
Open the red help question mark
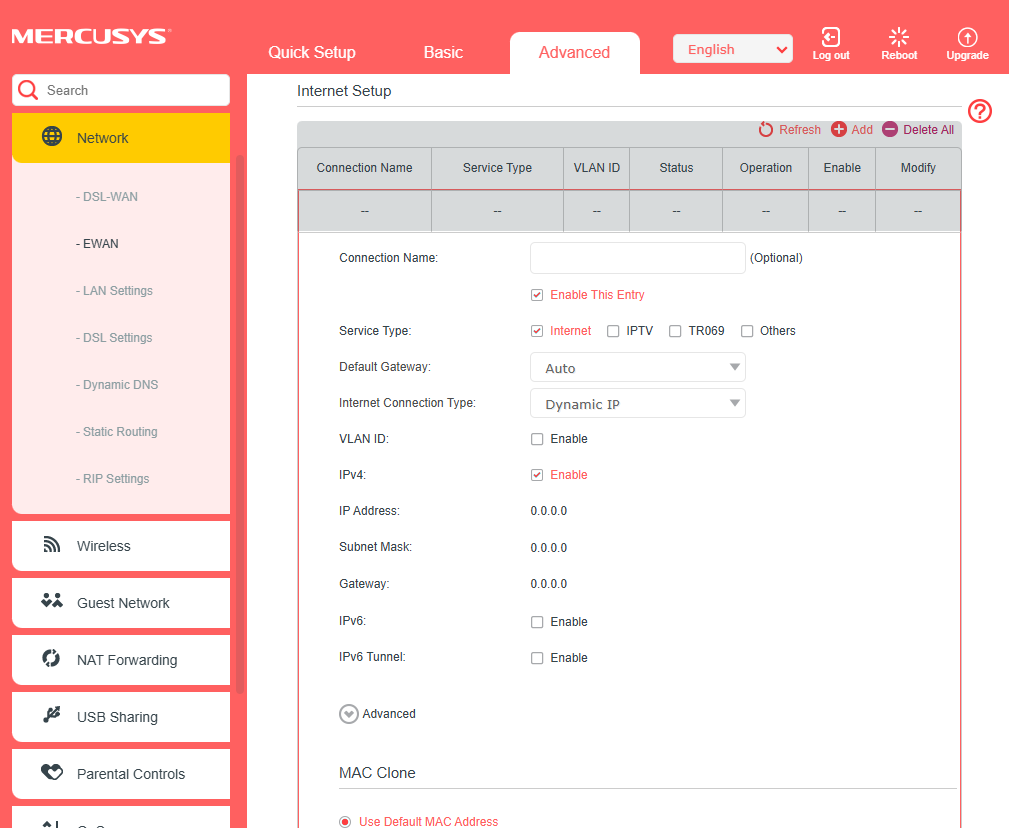[x=979, y=111]
